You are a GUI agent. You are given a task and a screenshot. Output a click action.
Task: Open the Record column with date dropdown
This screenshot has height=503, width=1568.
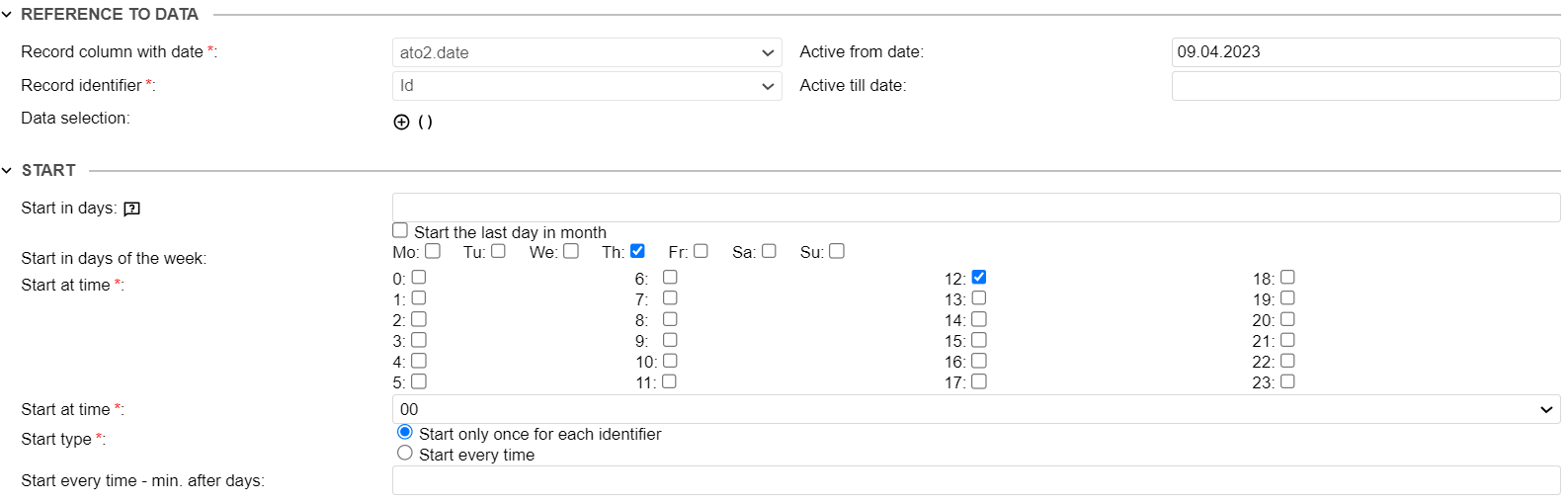[587, 52]
